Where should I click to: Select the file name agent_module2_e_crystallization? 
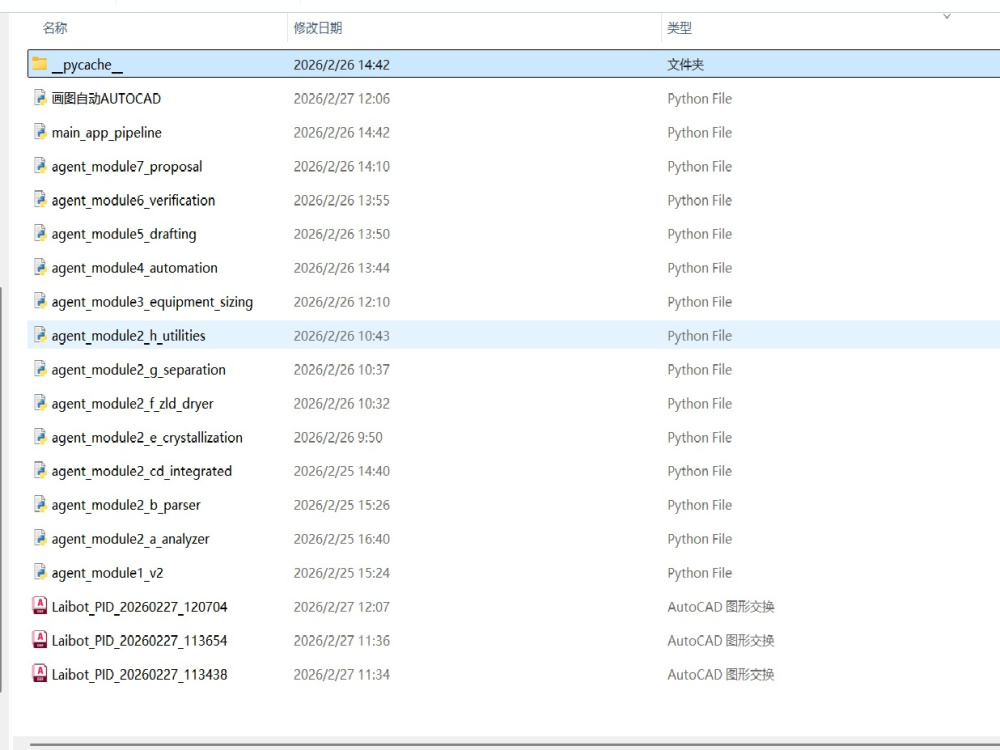click(x=147, y=438)
